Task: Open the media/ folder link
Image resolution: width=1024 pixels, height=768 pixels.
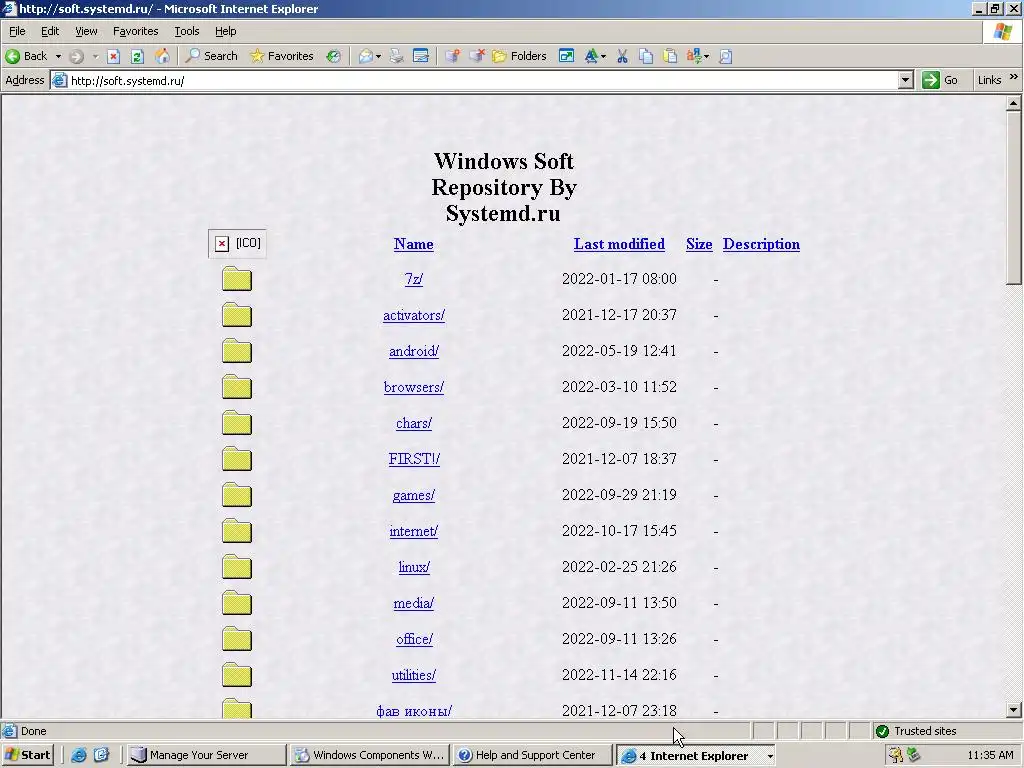Action: (x=413, y=603)
